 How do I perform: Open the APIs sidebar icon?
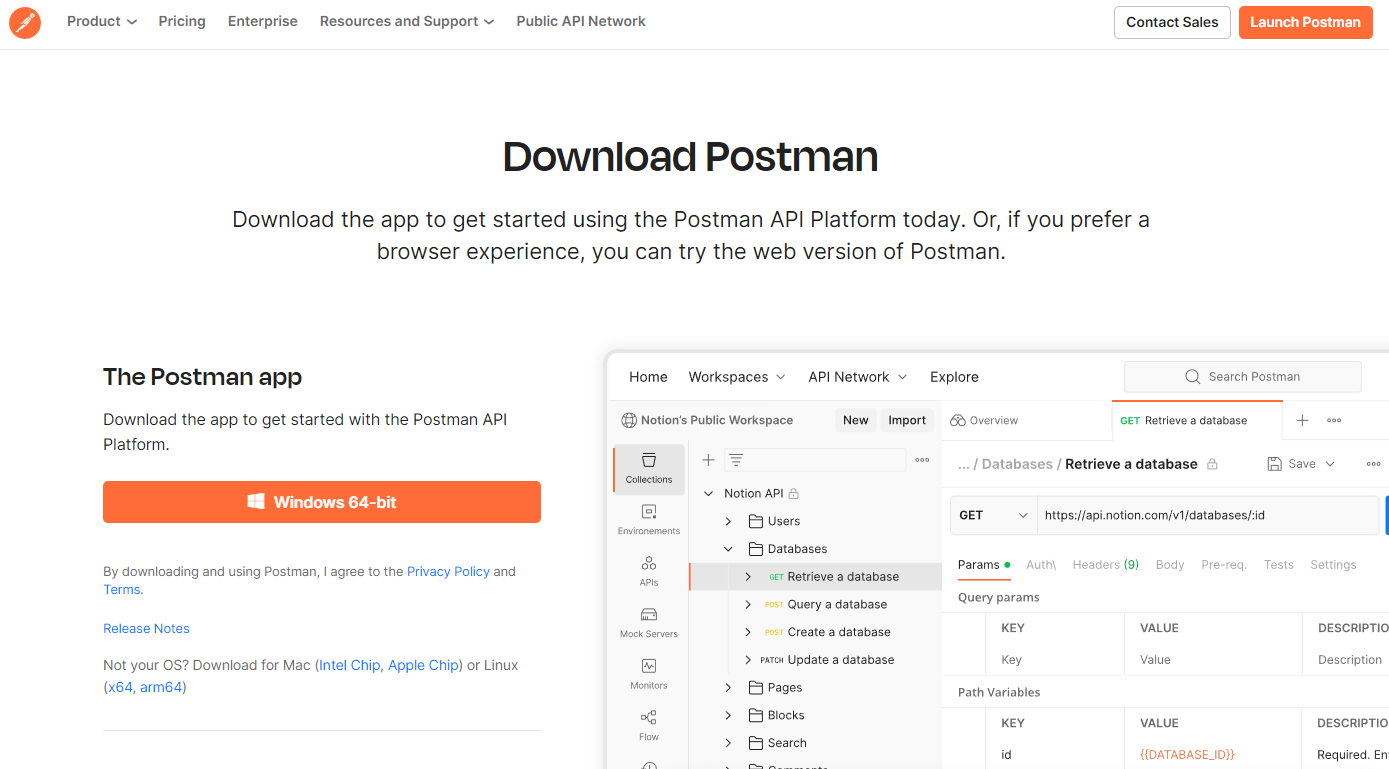pyautogui.click(x=649, y=571)
